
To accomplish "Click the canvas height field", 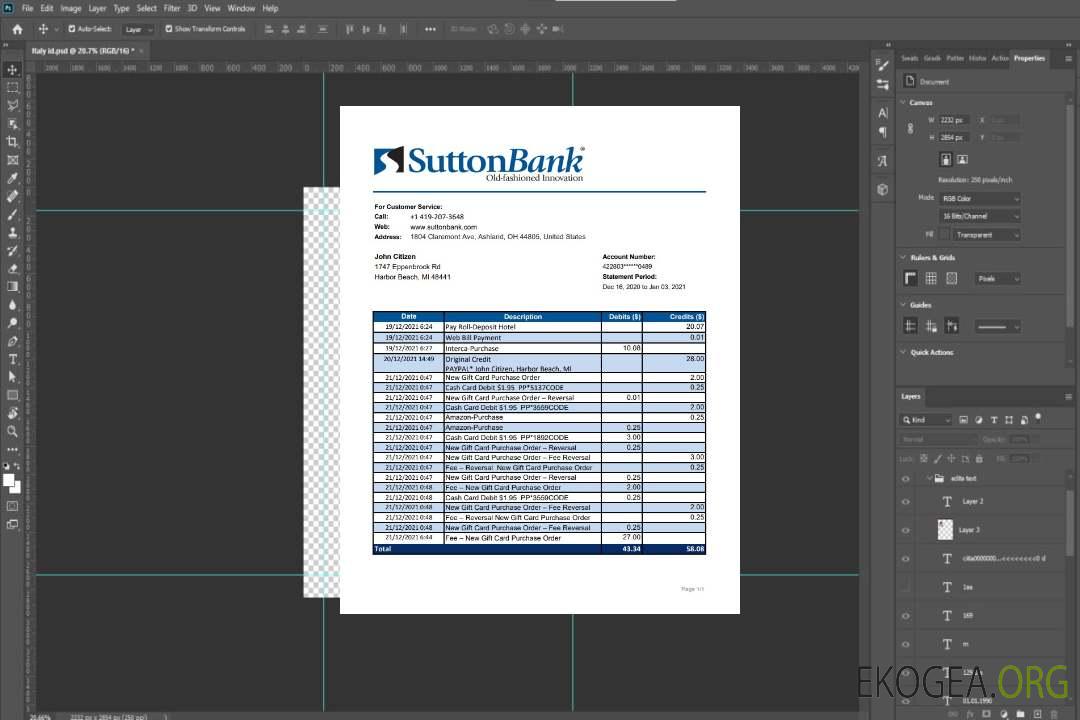I will click(x=954, y=138).
